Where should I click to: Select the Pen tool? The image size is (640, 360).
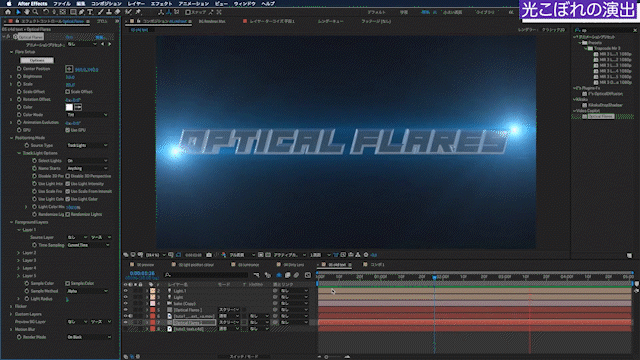82,12
